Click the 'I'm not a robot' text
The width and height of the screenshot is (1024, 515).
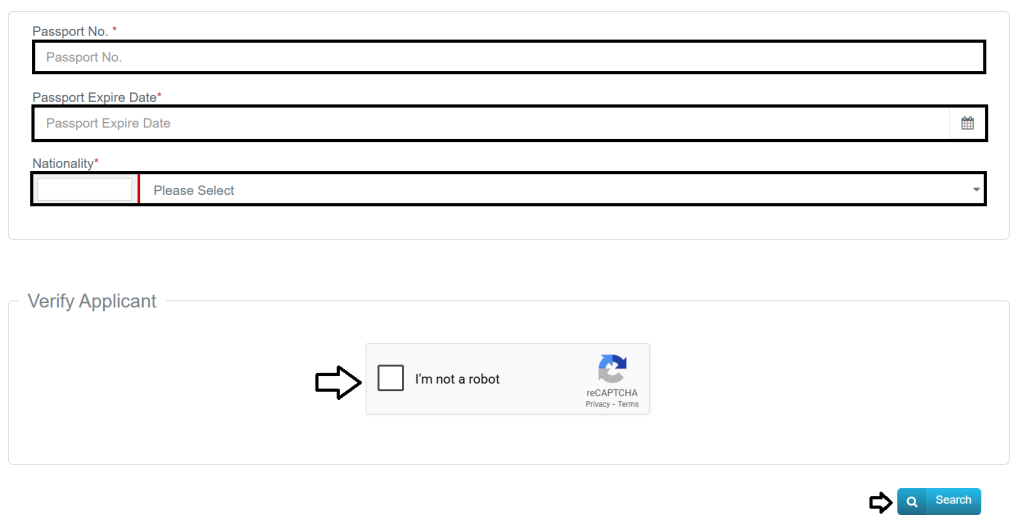tap(457, 379)
